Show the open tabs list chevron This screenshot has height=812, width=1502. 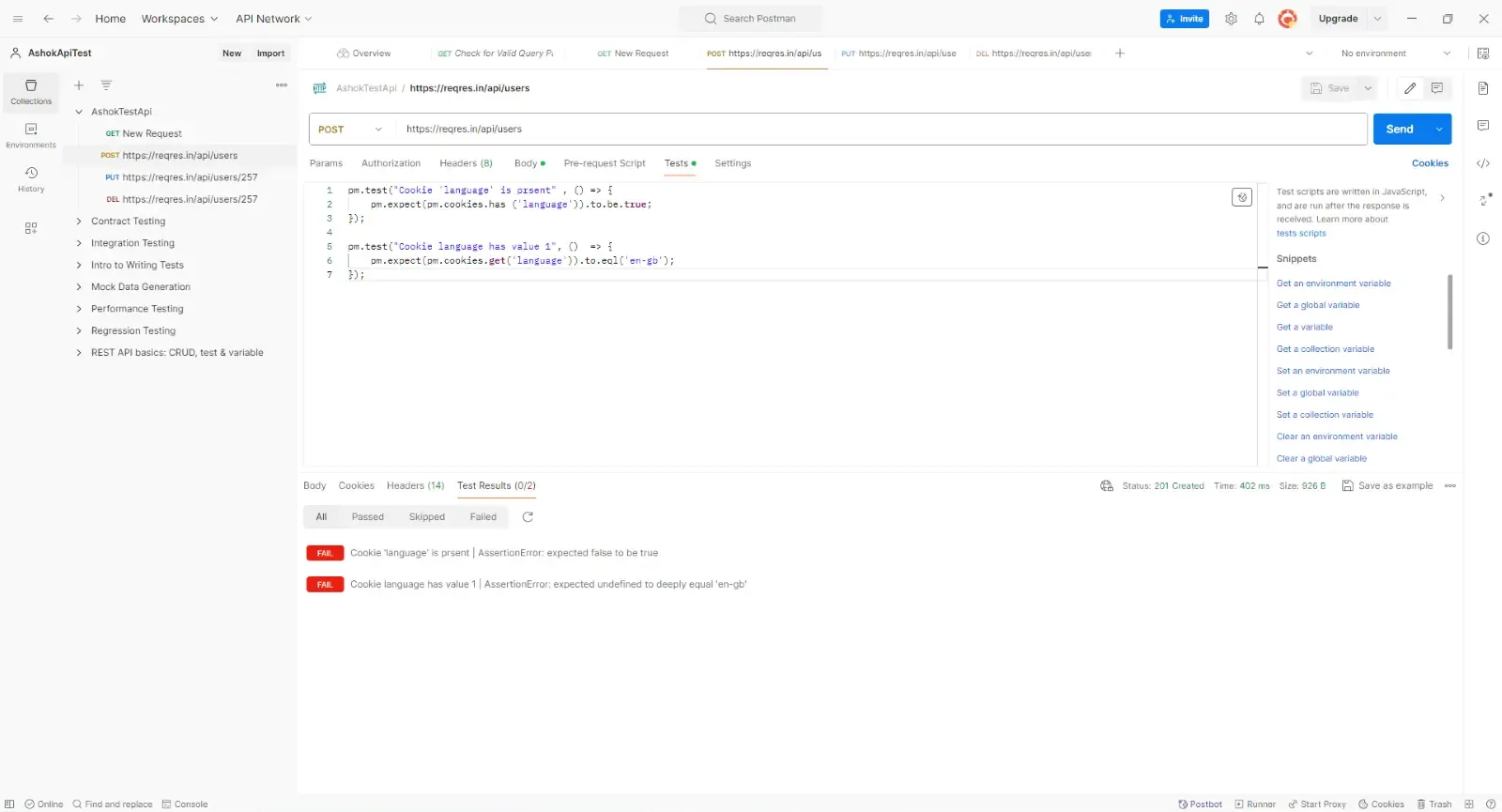(1310, 54)
